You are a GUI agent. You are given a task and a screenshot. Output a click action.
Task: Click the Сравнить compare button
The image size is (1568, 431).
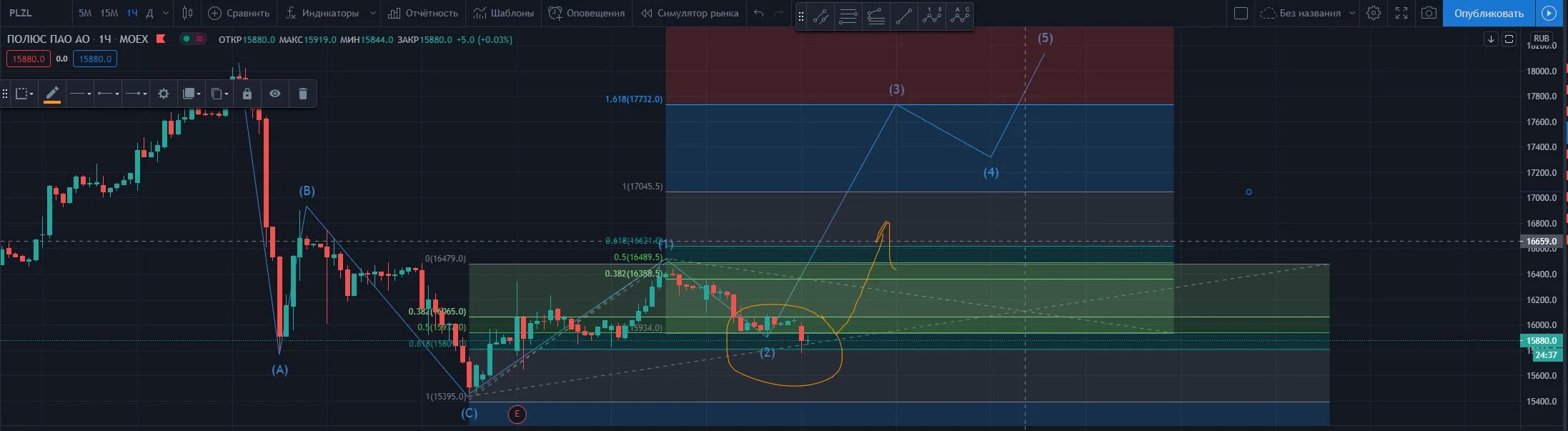point(239,13)
